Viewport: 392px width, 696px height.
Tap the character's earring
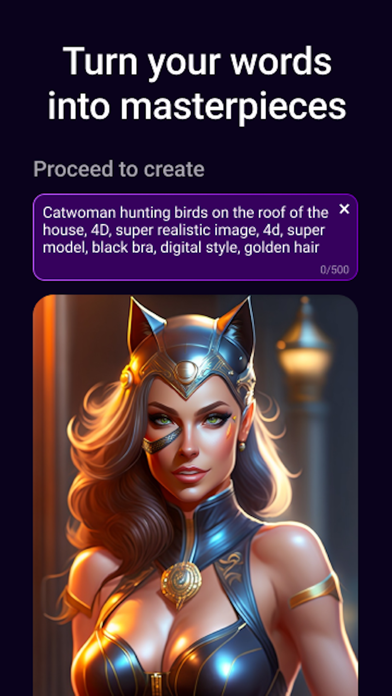pyautogui.click(x=242, y=446)
